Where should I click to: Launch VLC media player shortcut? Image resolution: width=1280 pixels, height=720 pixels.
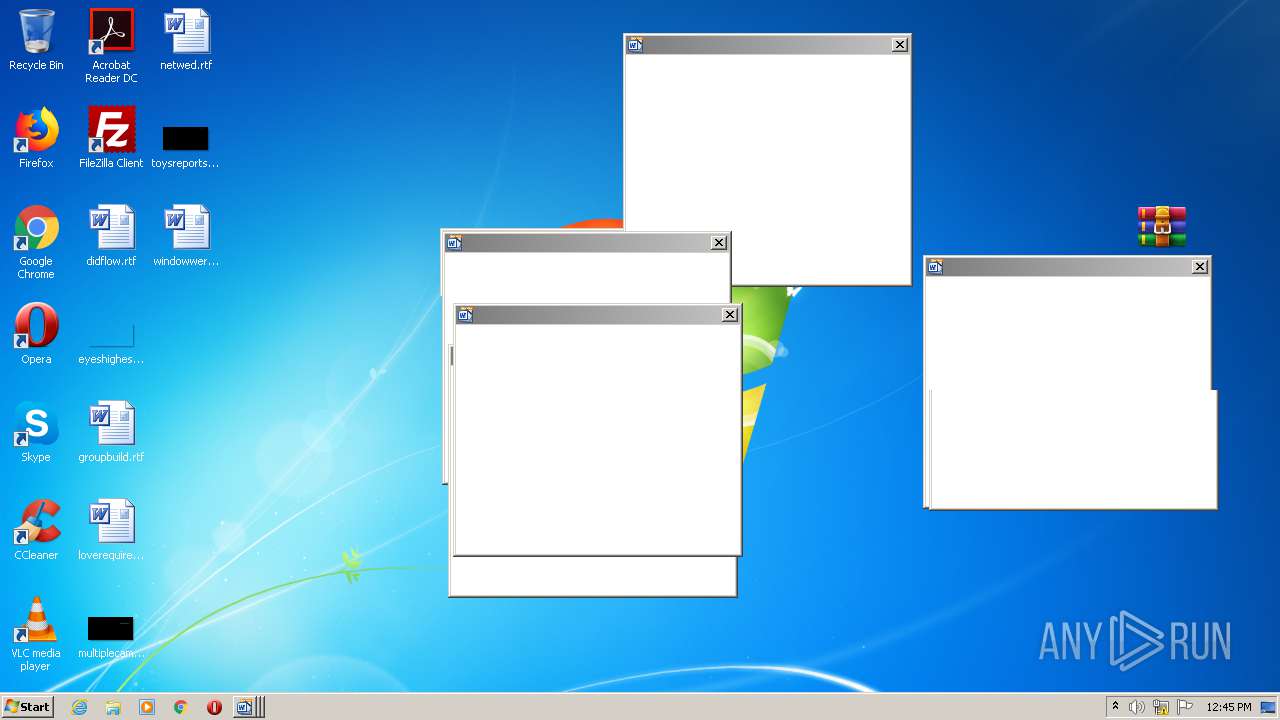[36, 634]
